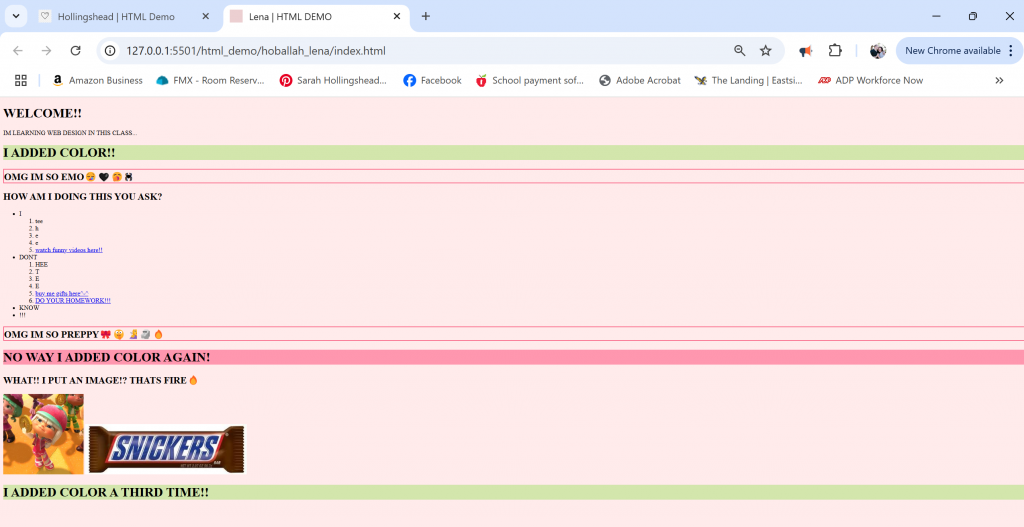This screenshot has height=527, width=1024.
Task: Show more hidden bookmarks chevron
Action: (x=999, y=80)
